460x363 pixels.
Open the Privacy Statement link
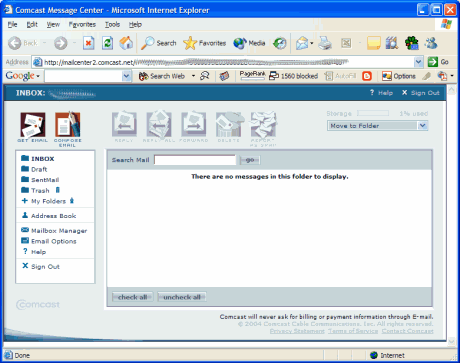[297, 331]
